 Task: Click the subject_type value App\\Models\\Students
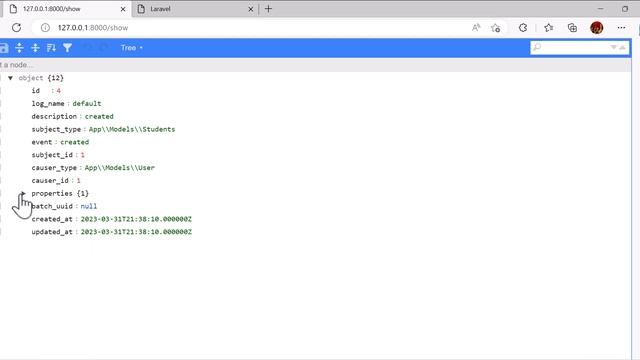coord(132,129)
